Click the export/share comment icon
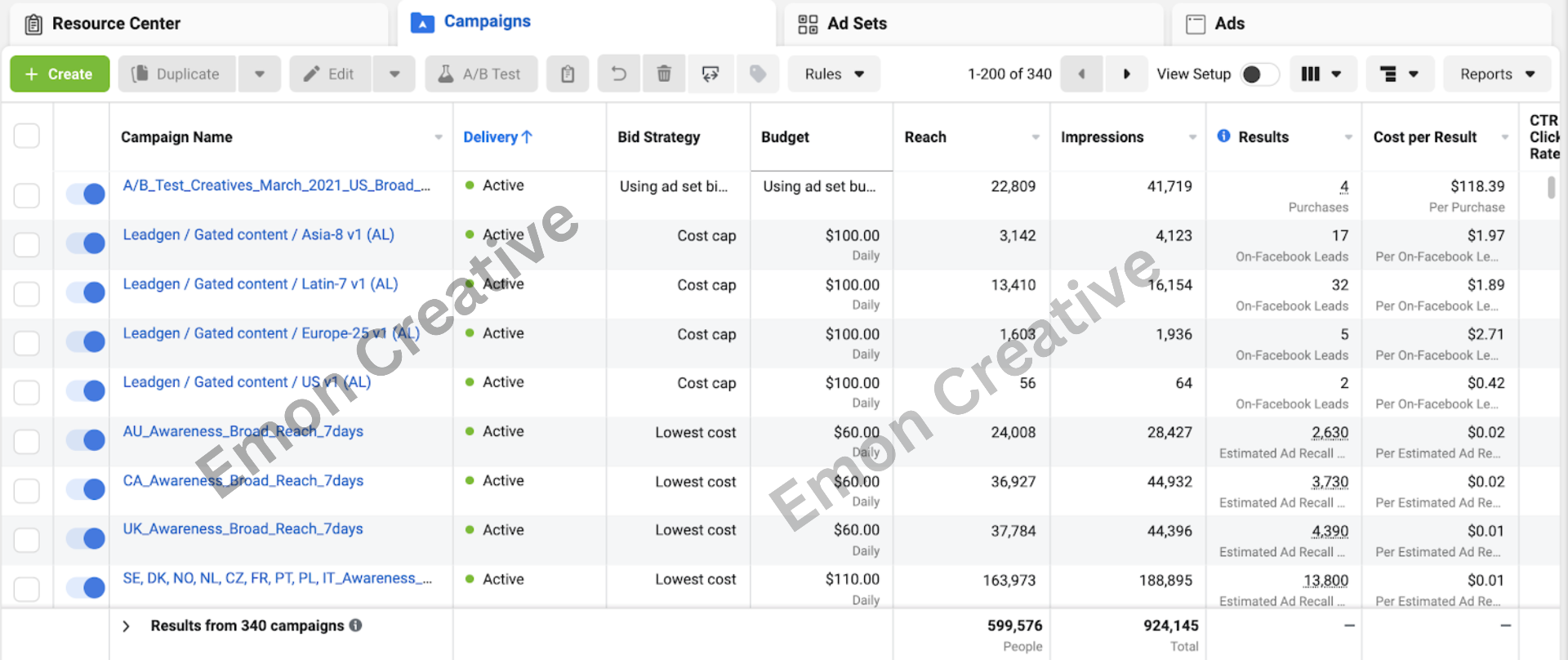 (x=710, y=74)
